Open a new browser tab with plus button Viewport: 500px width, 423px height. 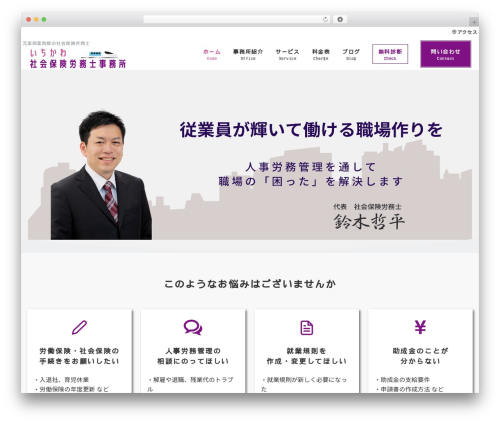(474, 22)
